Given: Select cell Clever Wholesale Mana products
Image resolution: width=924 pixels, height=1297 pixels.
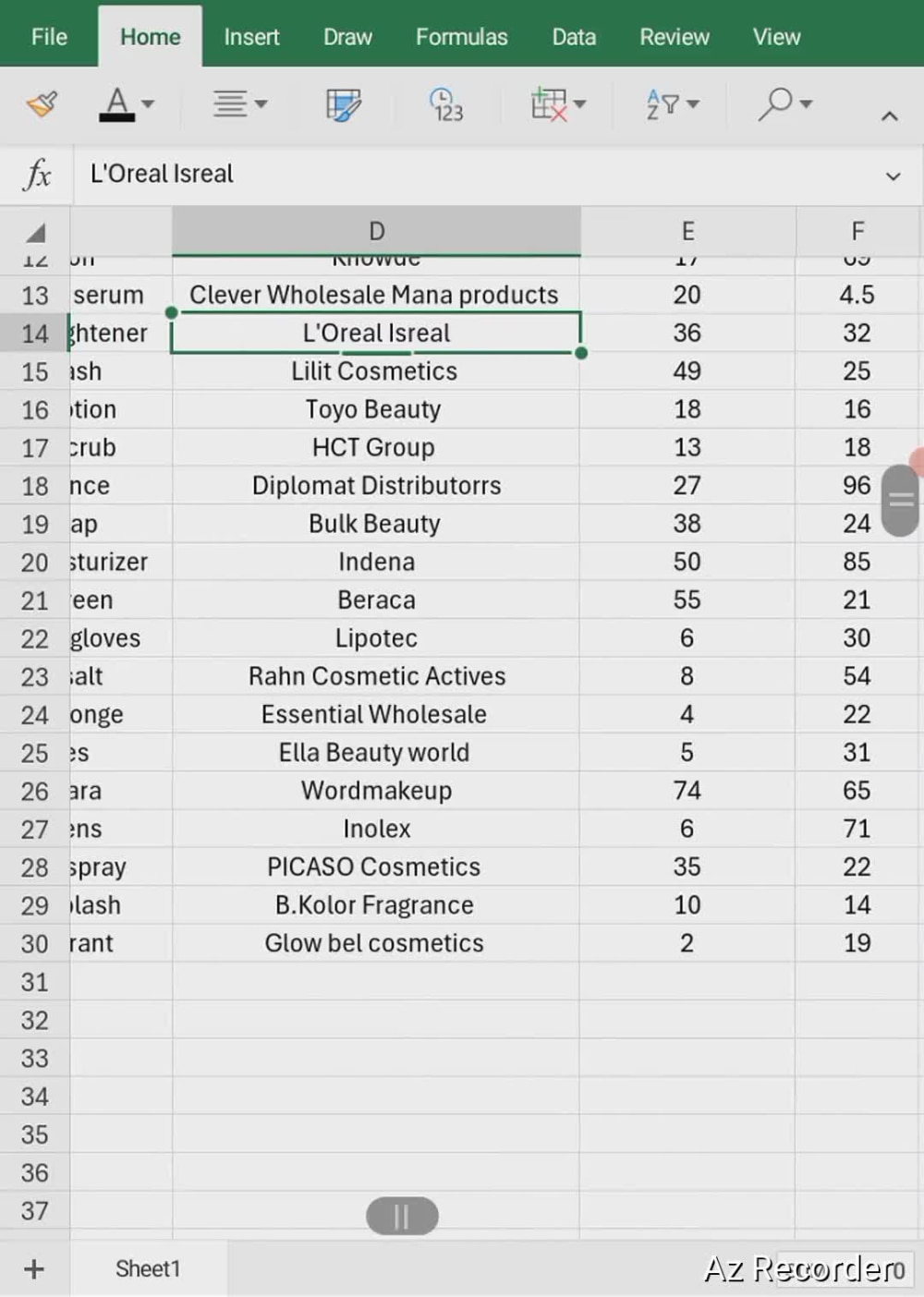Looking at the screenshot, I should [x=374, y=295].
